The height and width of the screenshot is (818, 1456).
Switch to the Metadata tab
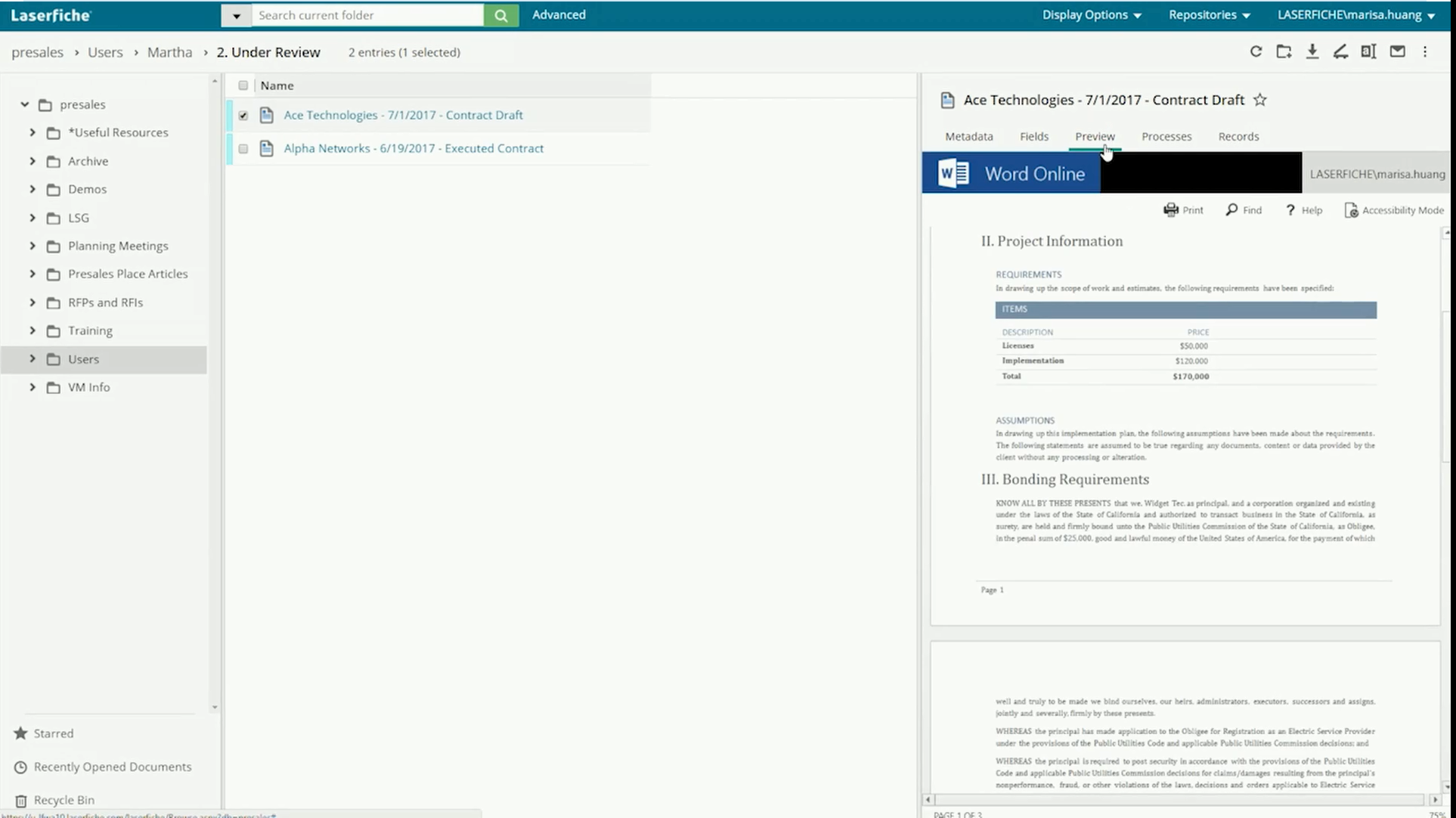(968, 137)
